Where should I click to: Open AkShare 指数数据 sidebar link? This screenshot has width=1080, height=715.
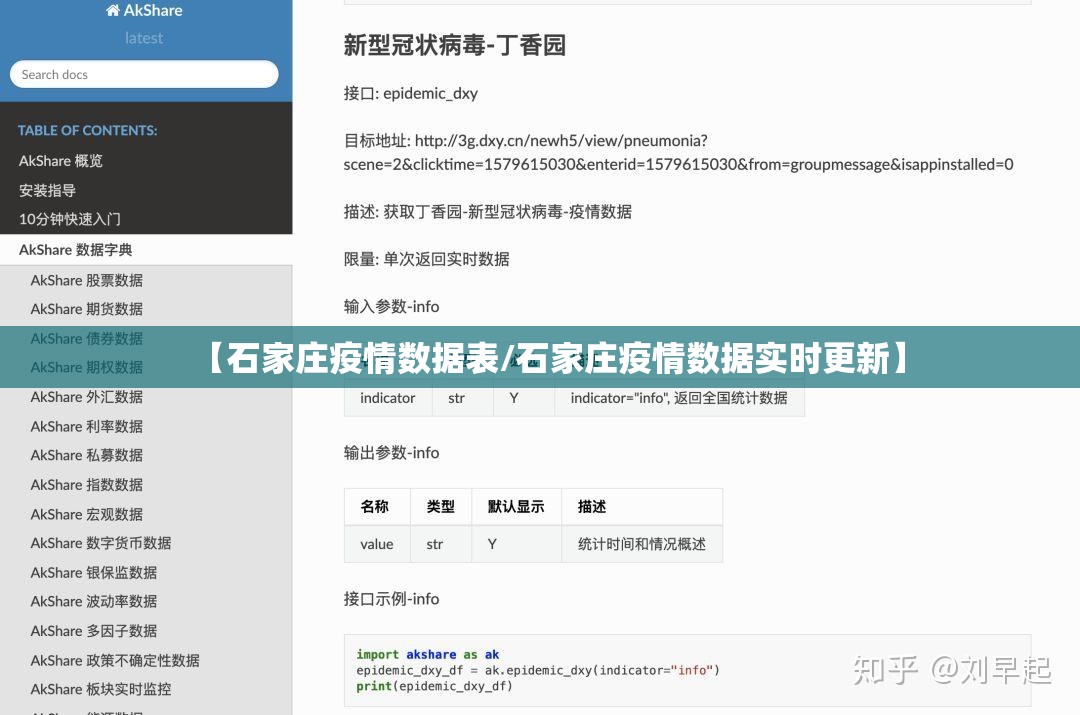[87, 485]
